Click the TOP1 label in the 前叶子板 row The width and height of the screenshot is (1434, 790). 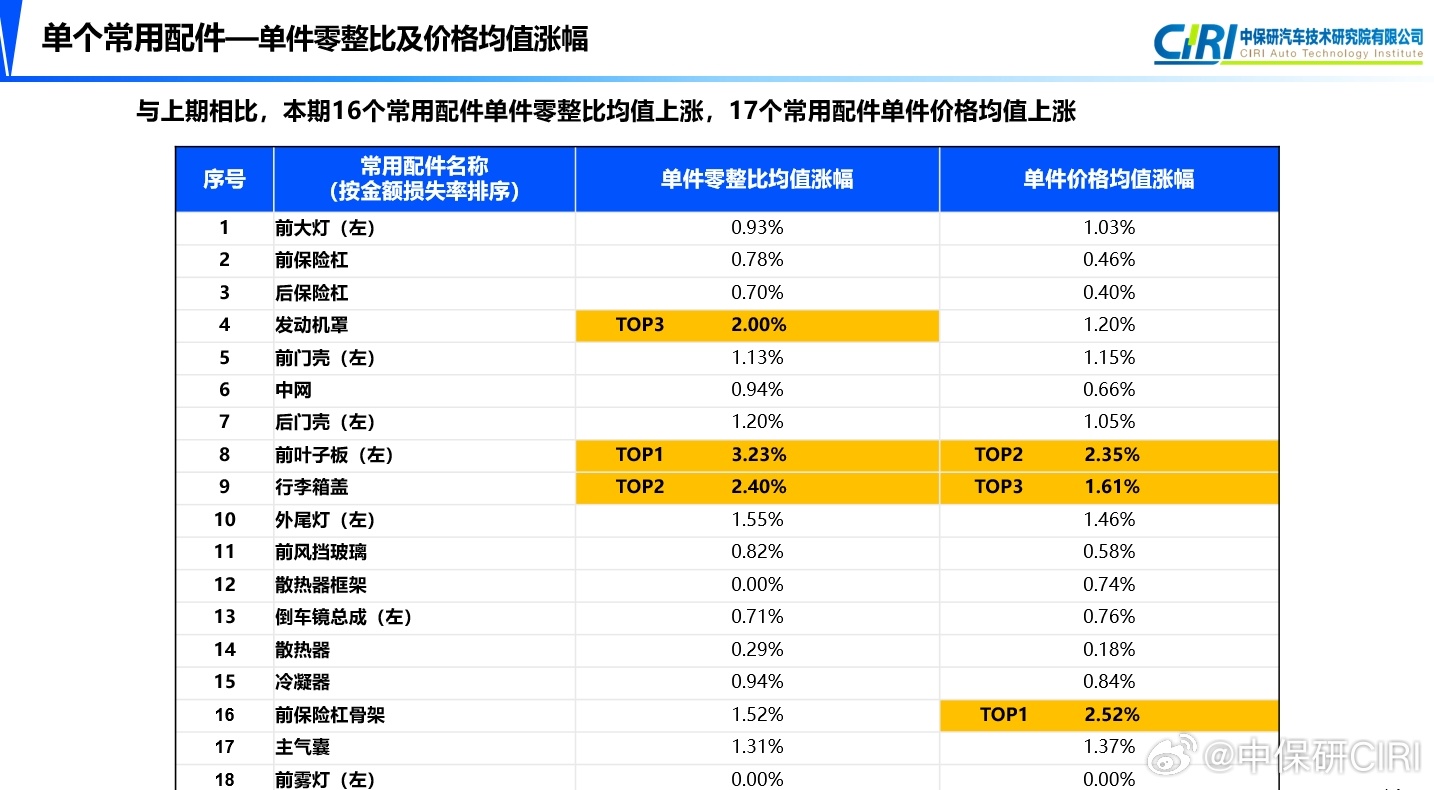640,455
